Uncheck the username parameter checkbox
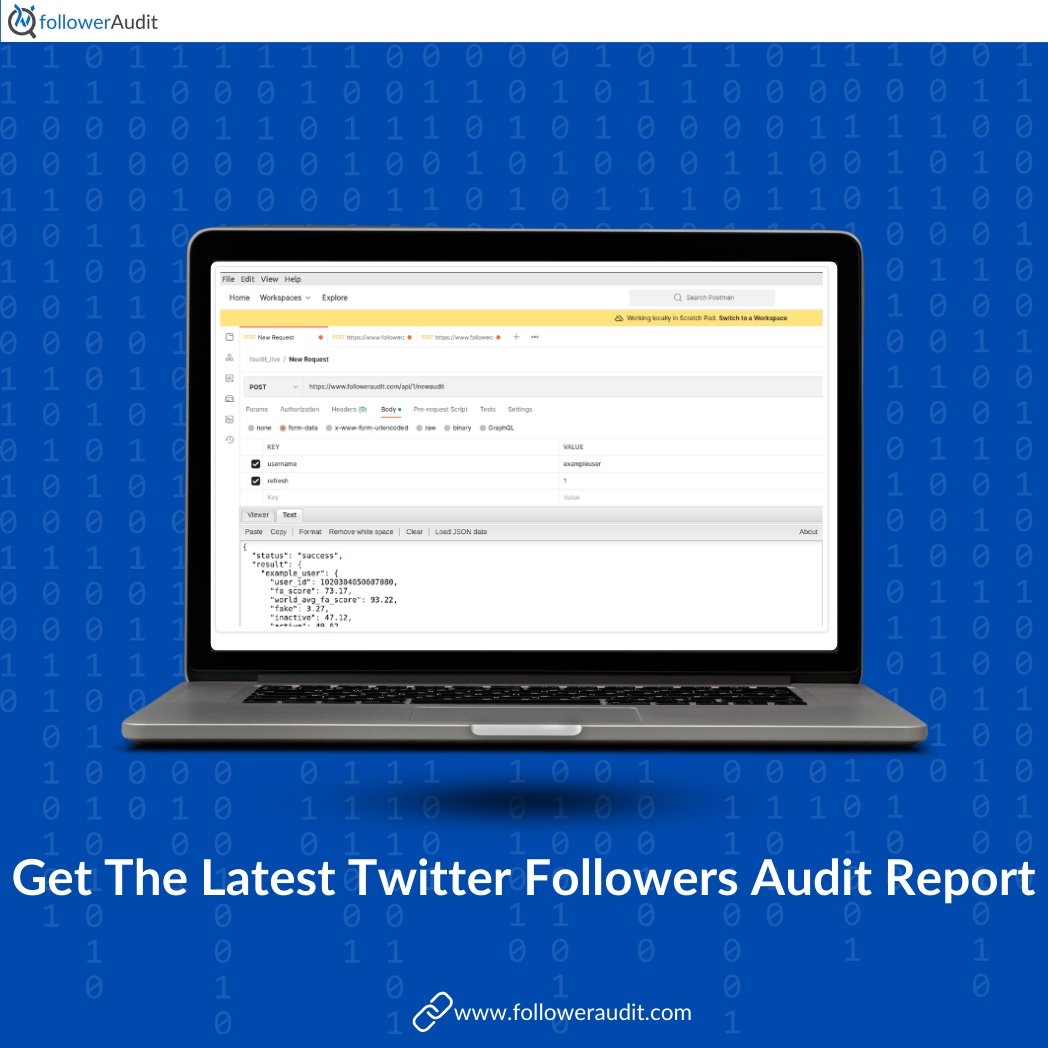Image resolution: width=1048 pixels, height=1048 pixels. pos(255,464)
